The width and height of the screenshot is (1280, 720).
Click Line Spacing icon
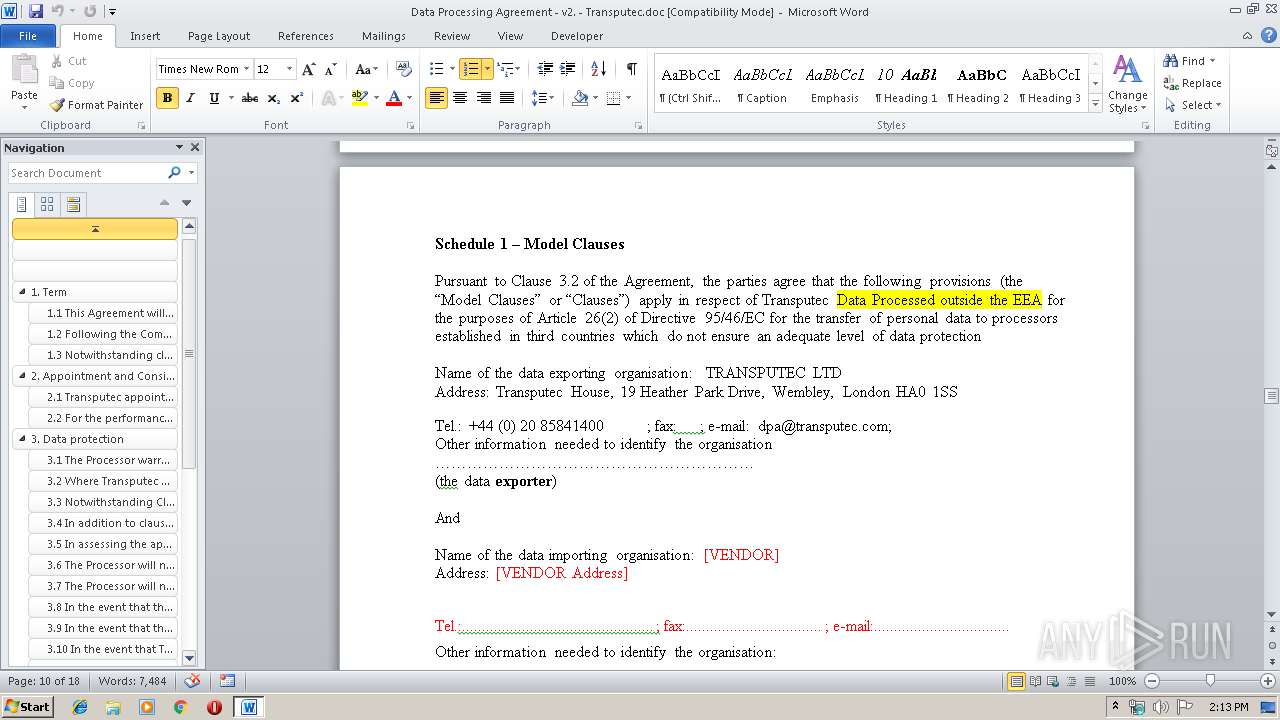coord(538,98)
